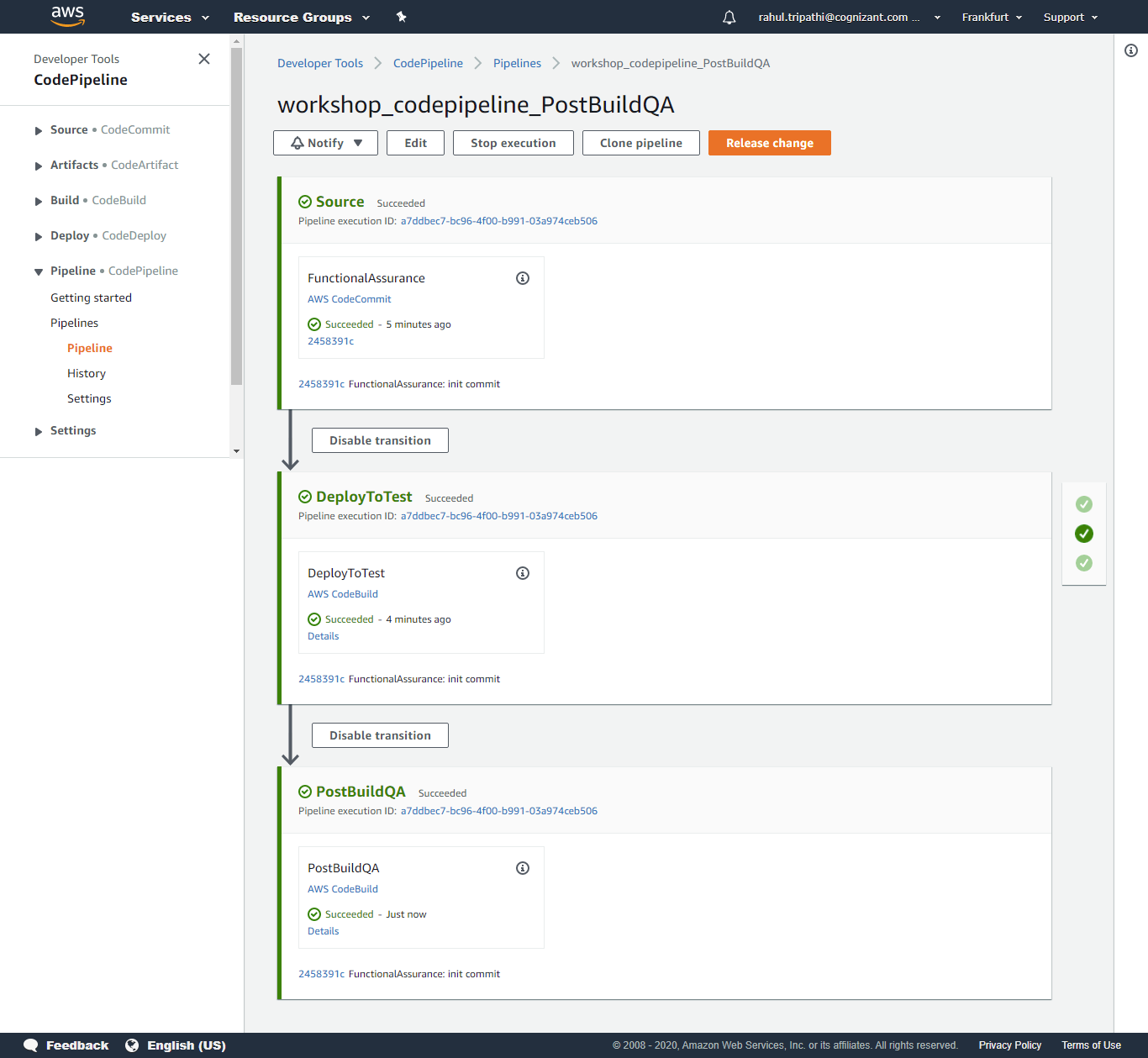Open the info panel icon on right edge
The image size is (1148, 1058).
coord(1131,50)
